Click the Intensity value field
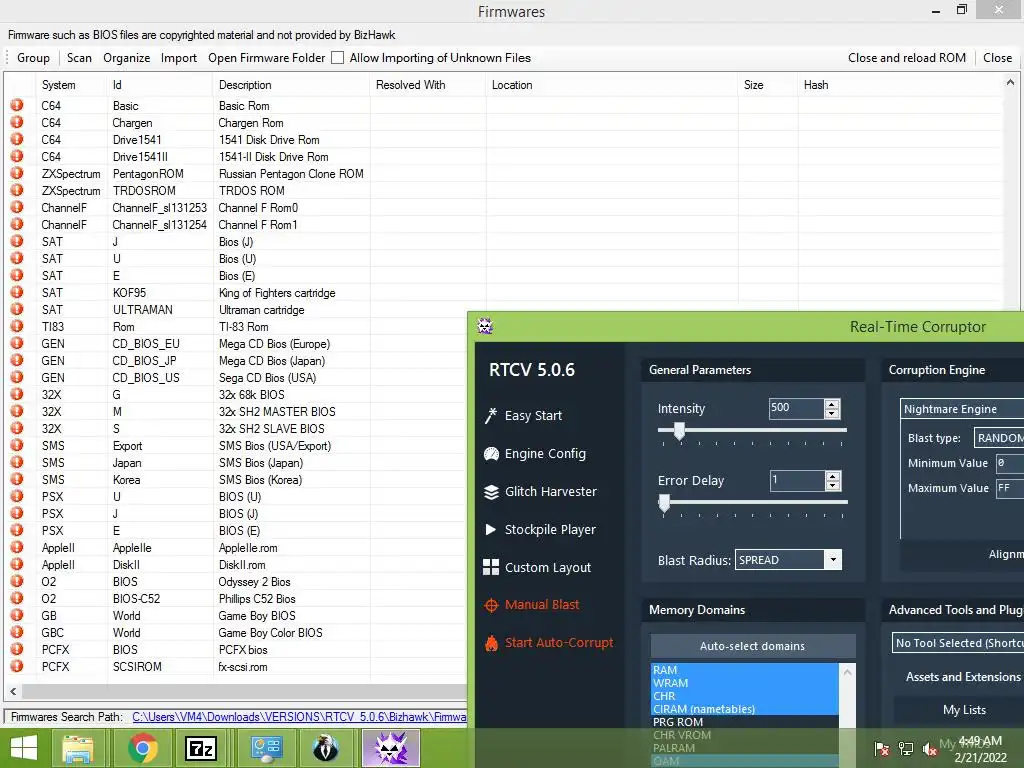 pyautogui.click(x=795, y=408)
